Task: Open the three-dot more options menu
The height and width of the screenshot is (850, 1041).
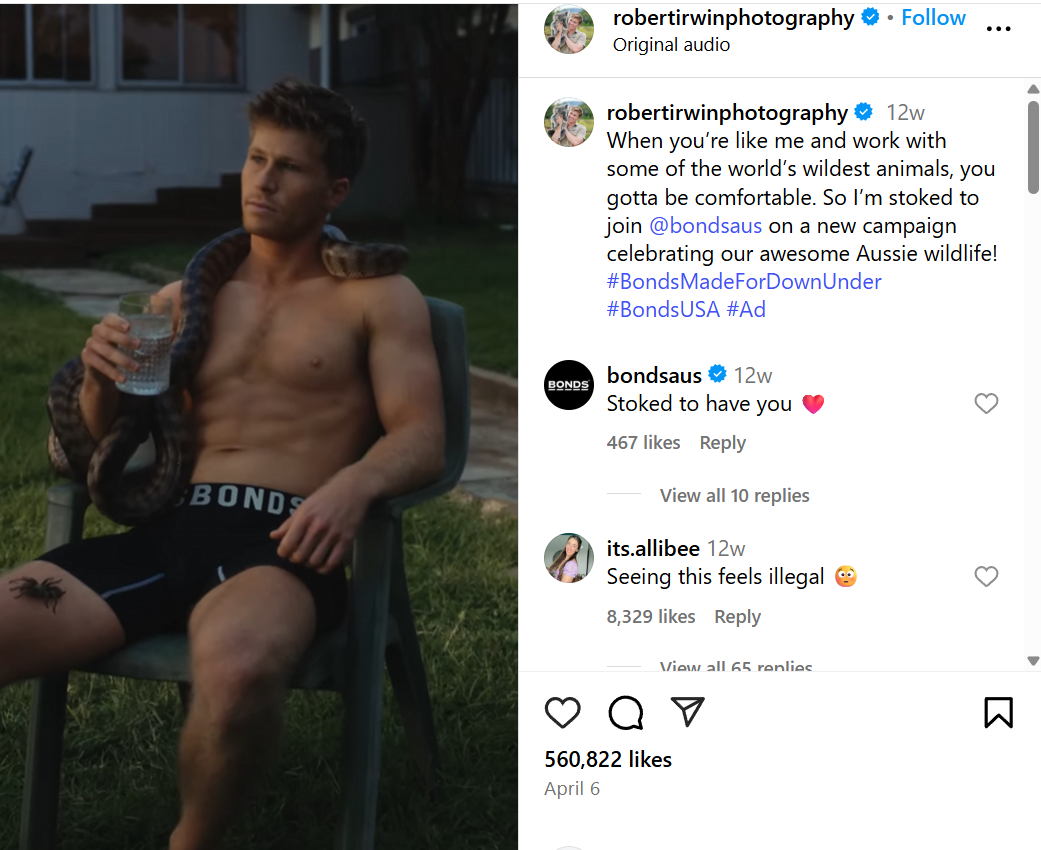Action: click(x=998, y=29)
